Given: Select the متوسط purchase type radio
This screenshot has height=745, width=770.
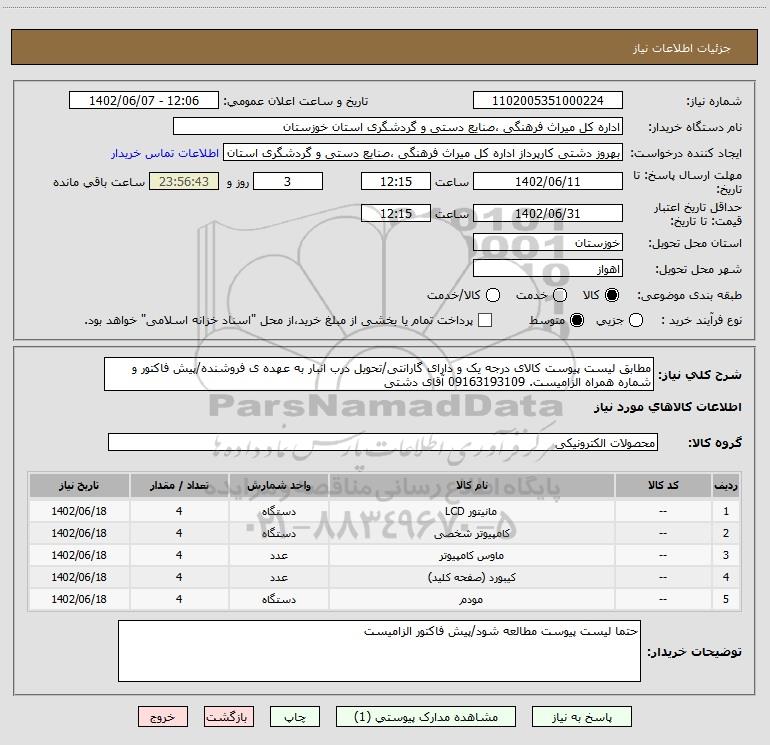Looking at the screenshot, I should point(577,320).
